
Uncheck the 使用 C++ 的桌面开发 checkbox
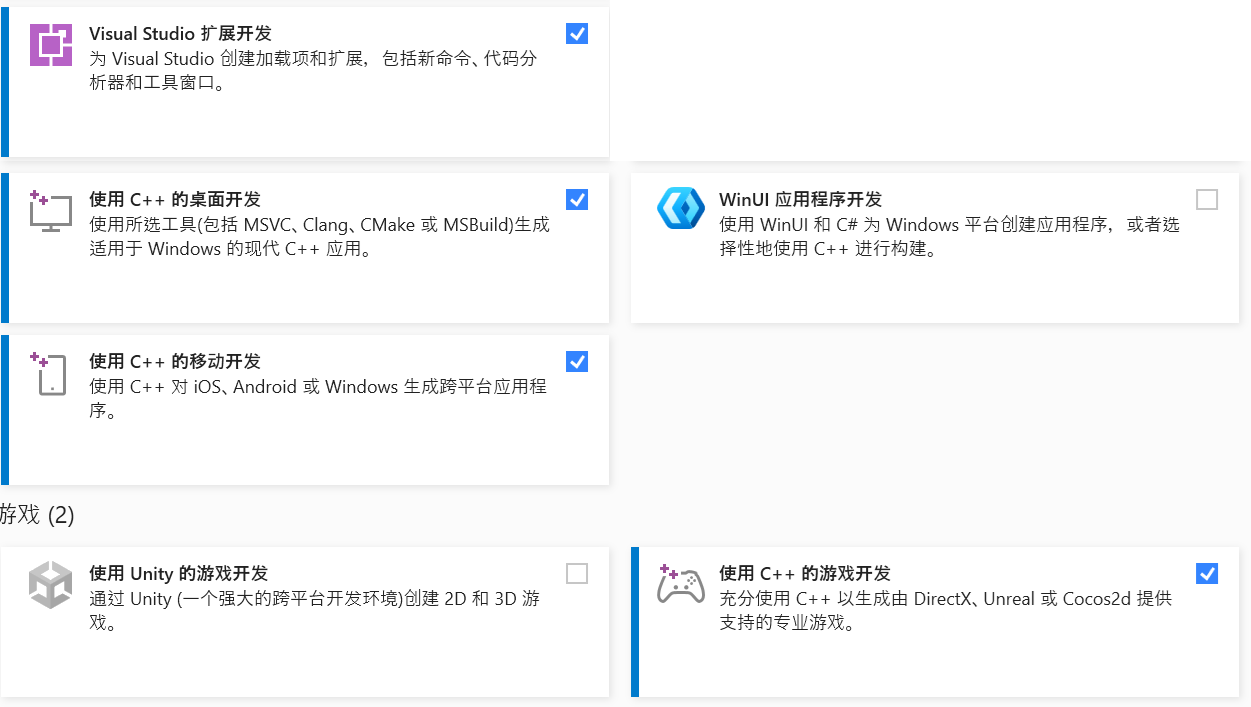pyautogui.click(x=577, y=200)
